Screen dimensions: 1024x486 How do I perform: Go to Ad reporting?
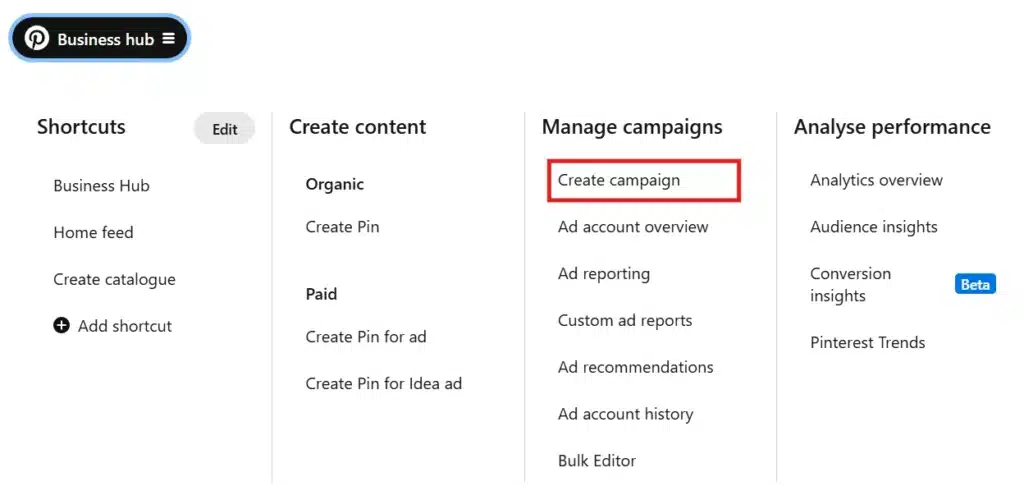tap(604, 274)
